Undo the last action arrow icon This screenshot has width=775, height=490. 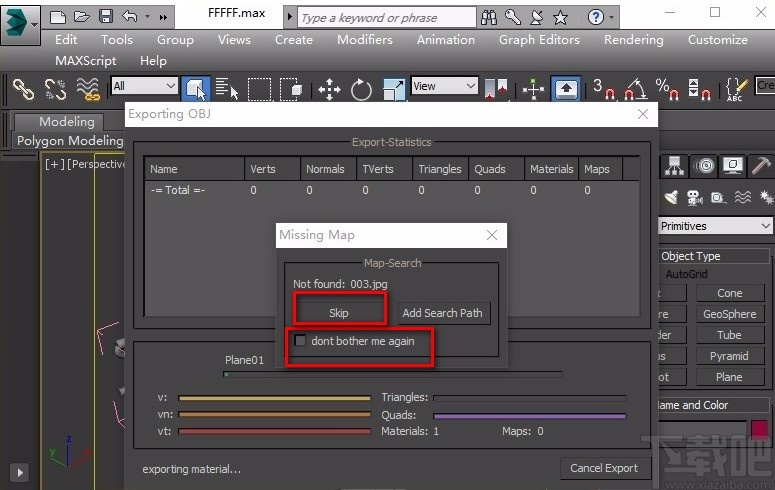129,17
